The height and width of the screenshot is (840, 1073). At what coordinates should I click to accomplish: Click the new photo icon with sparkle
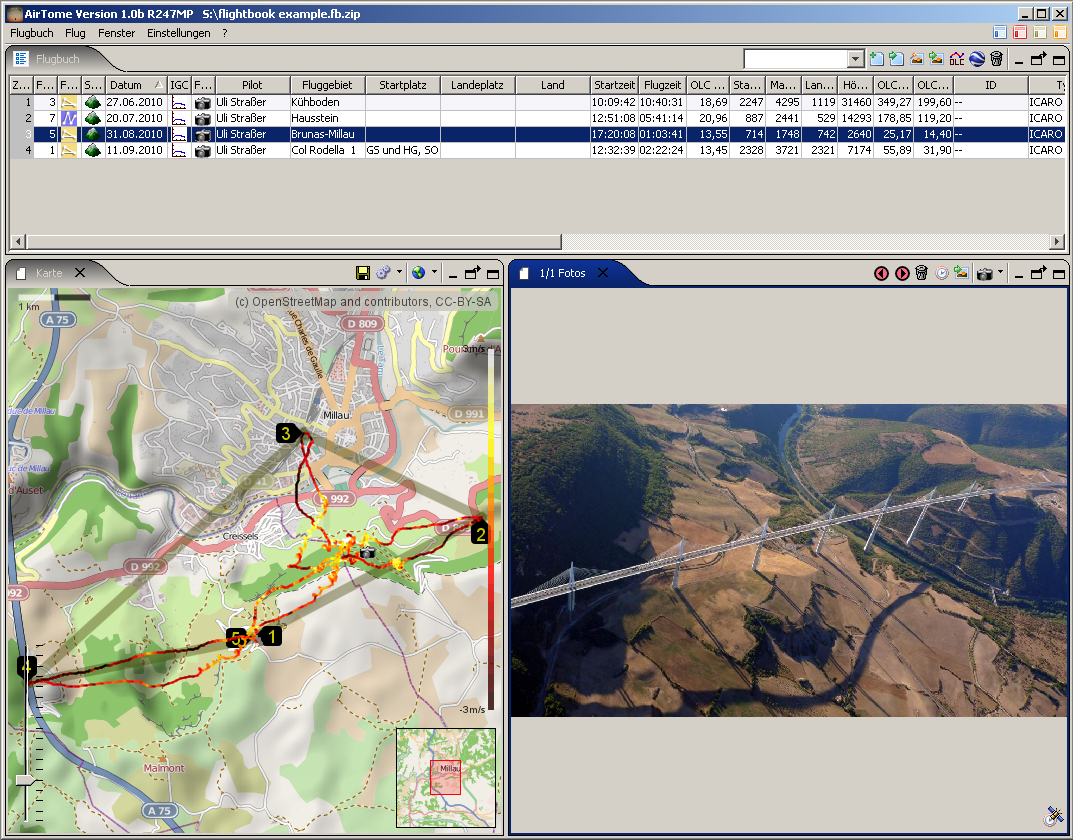point(916,59)
